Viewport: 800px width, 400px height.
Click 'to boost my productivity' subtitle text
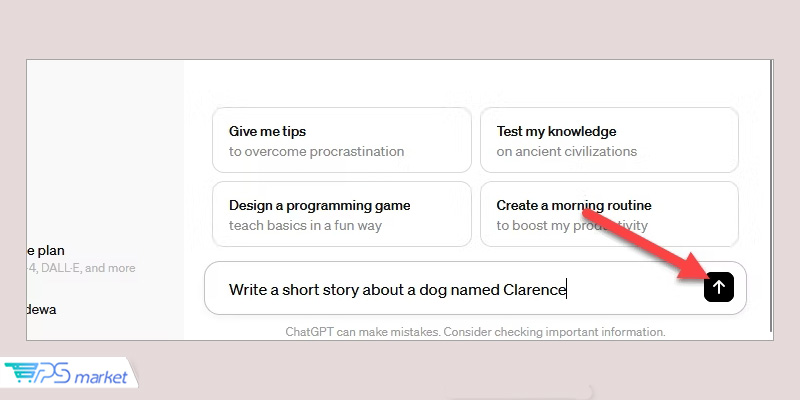[572, 226]
